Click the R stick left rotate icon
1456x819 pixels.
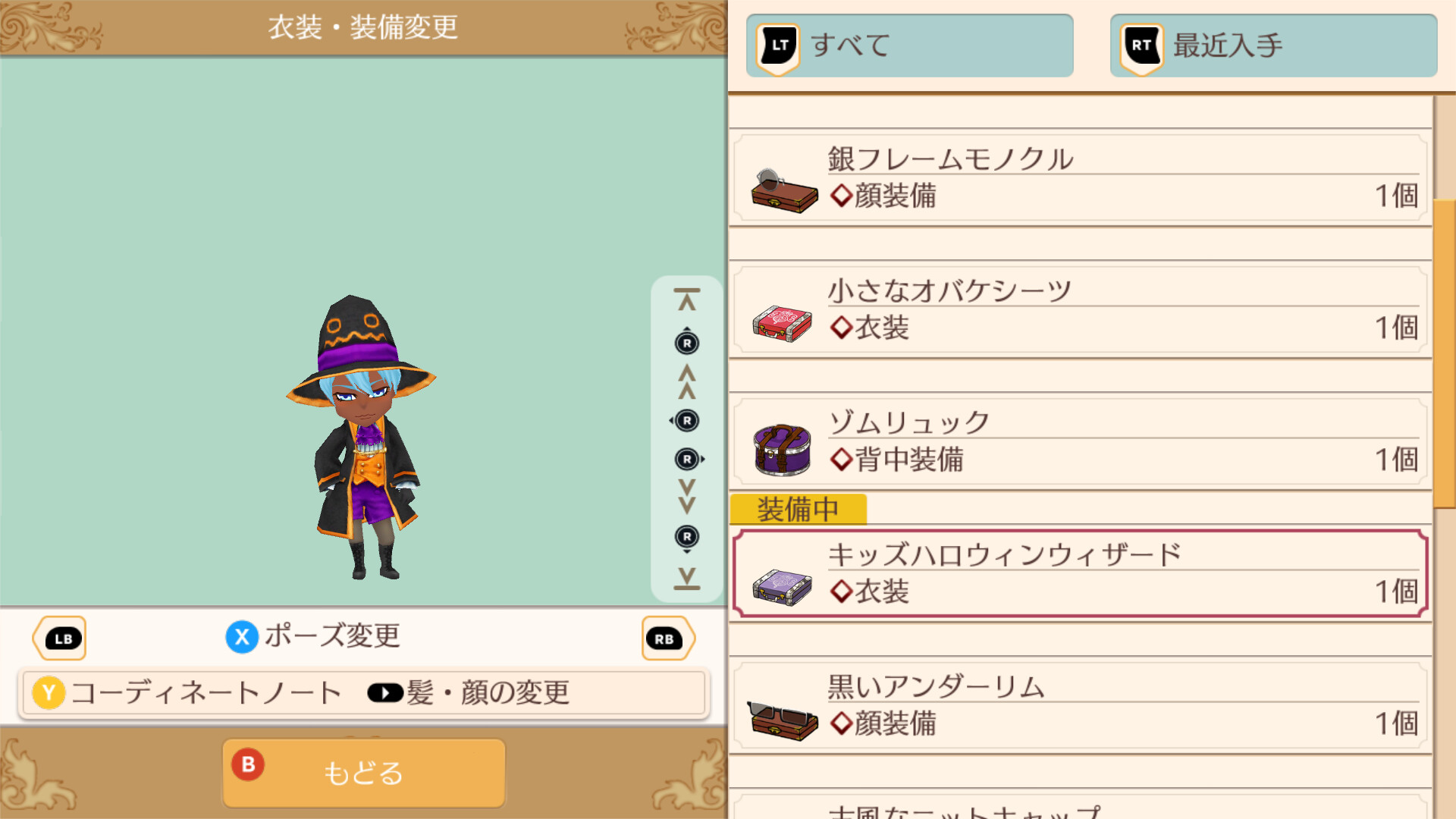coord(685,421)
